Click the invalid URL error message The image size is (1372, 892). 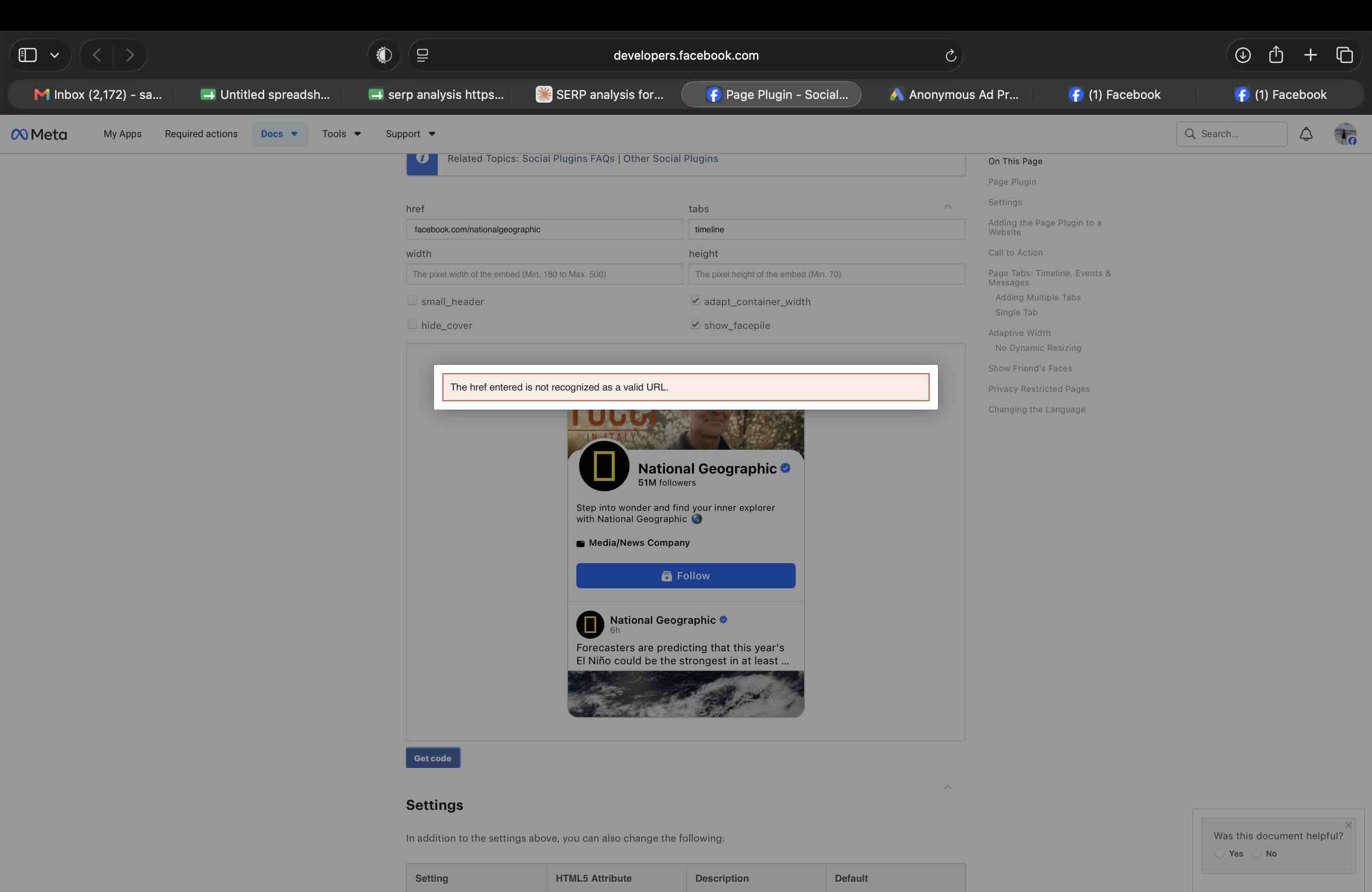click(686, 387)
